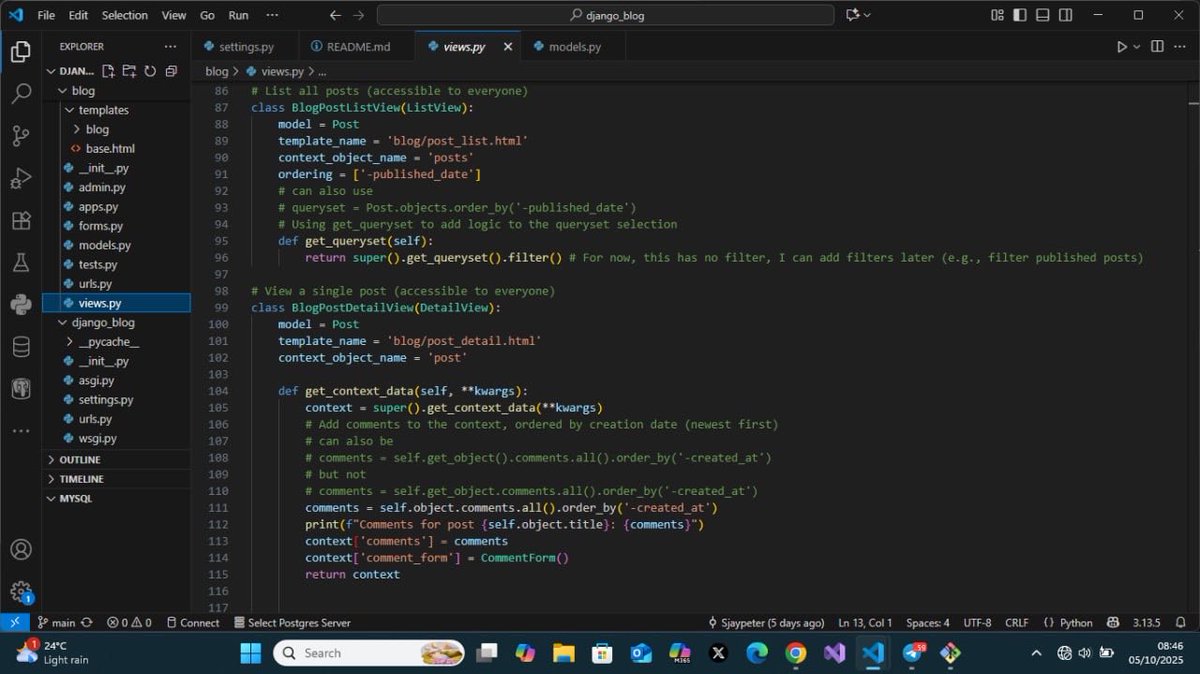Click the New File icon in Explorer

[108, 71]
